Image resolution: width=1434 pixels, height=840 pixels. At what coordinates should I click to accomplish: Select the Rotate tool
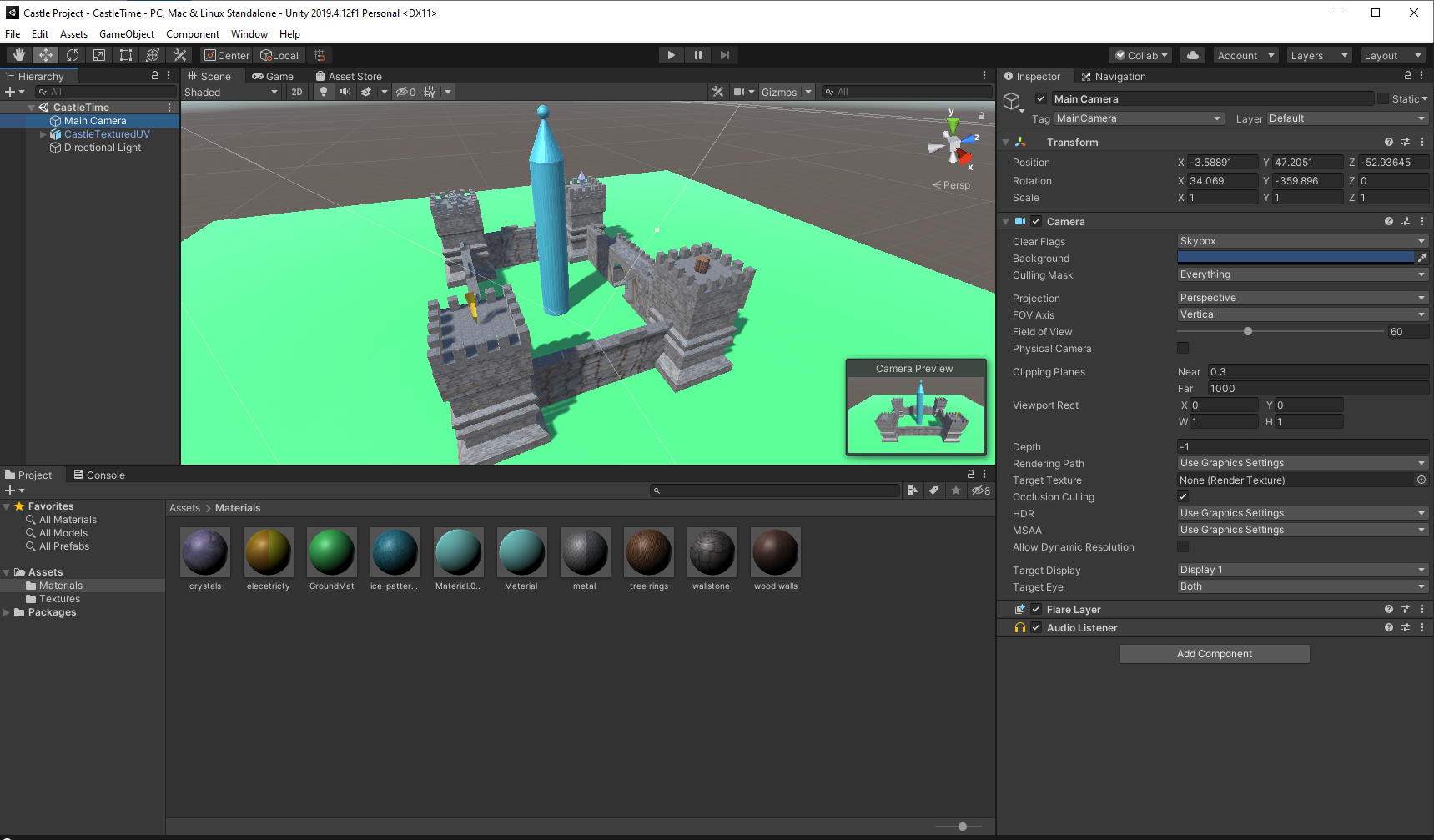pos(73,55)
